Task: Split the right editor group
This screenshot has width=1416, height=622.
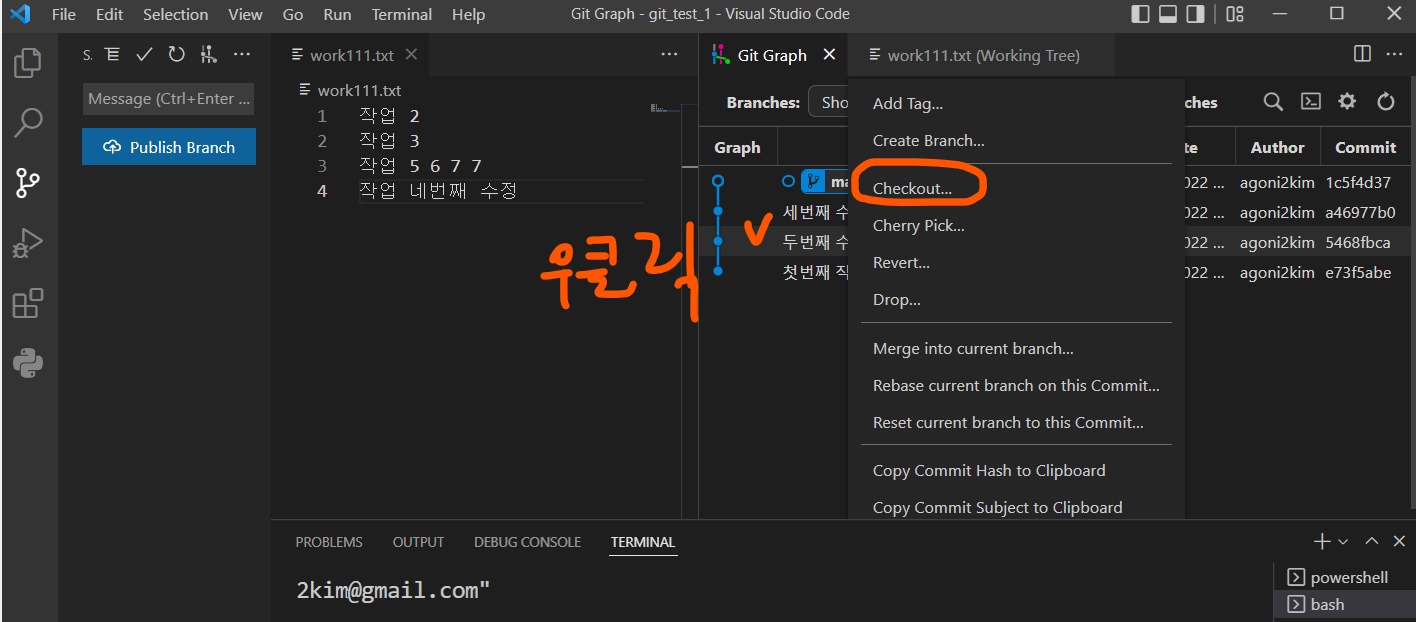Action: [x=1362, y=54]
